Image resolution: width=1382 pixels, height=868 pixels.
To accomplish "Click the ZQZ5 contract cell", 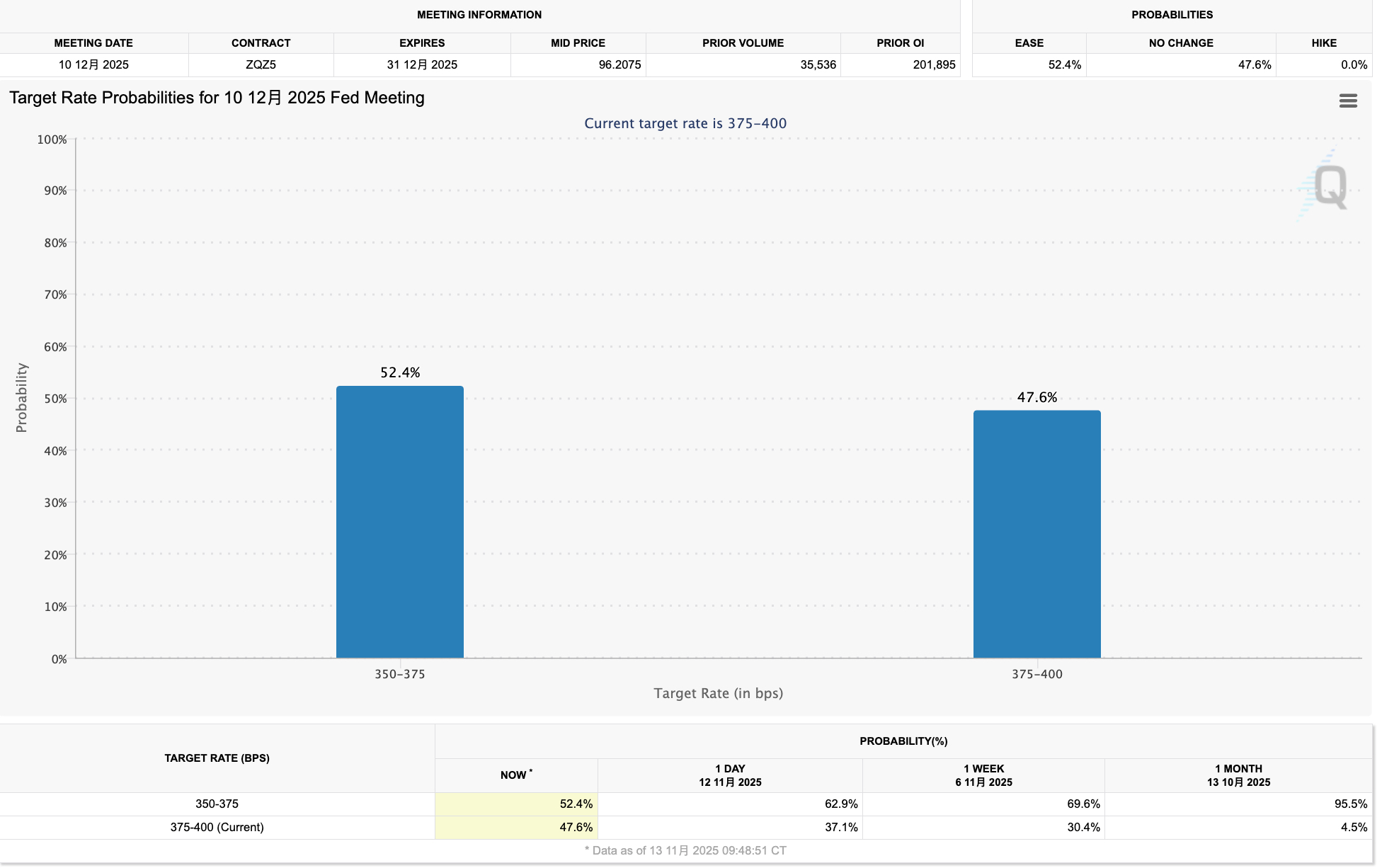I will tap(261, 65).
